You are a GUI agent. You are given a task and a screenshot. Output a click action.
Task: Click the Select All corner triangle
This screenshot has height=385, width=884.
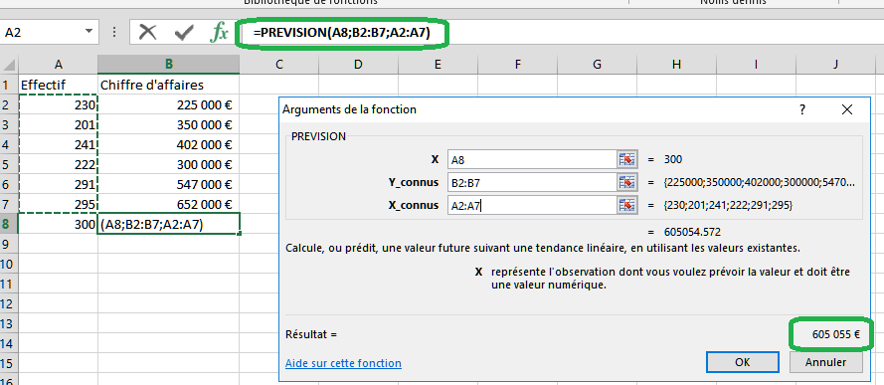[9, 64]
